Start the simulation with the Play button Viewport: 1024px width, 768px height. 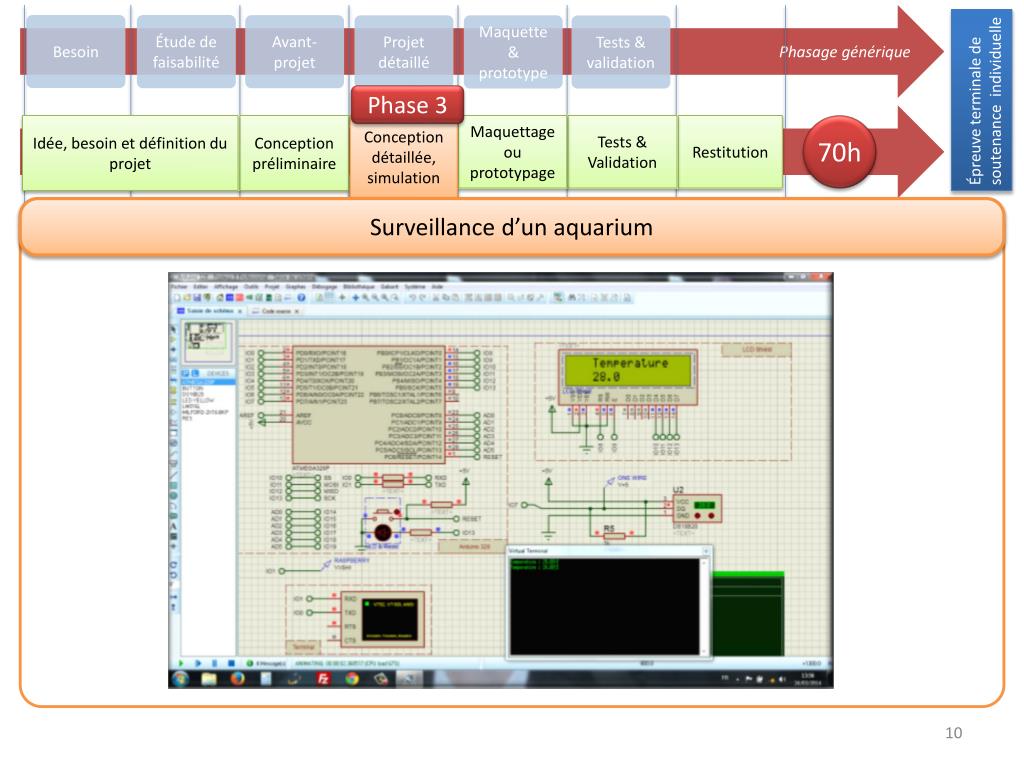pyautogui.click(x=182, y=664)
